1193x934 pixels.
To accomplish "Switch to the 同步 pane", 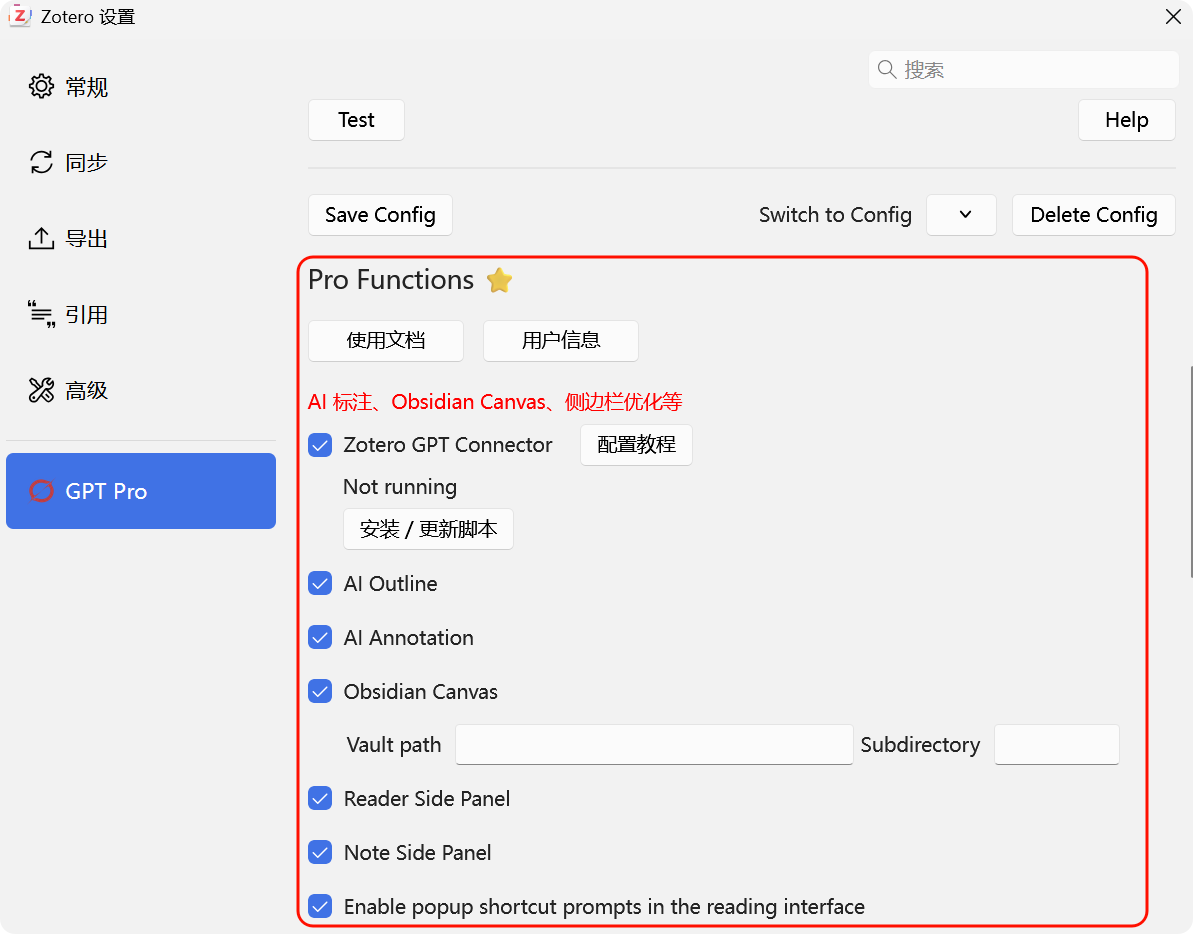I will 141,162.
